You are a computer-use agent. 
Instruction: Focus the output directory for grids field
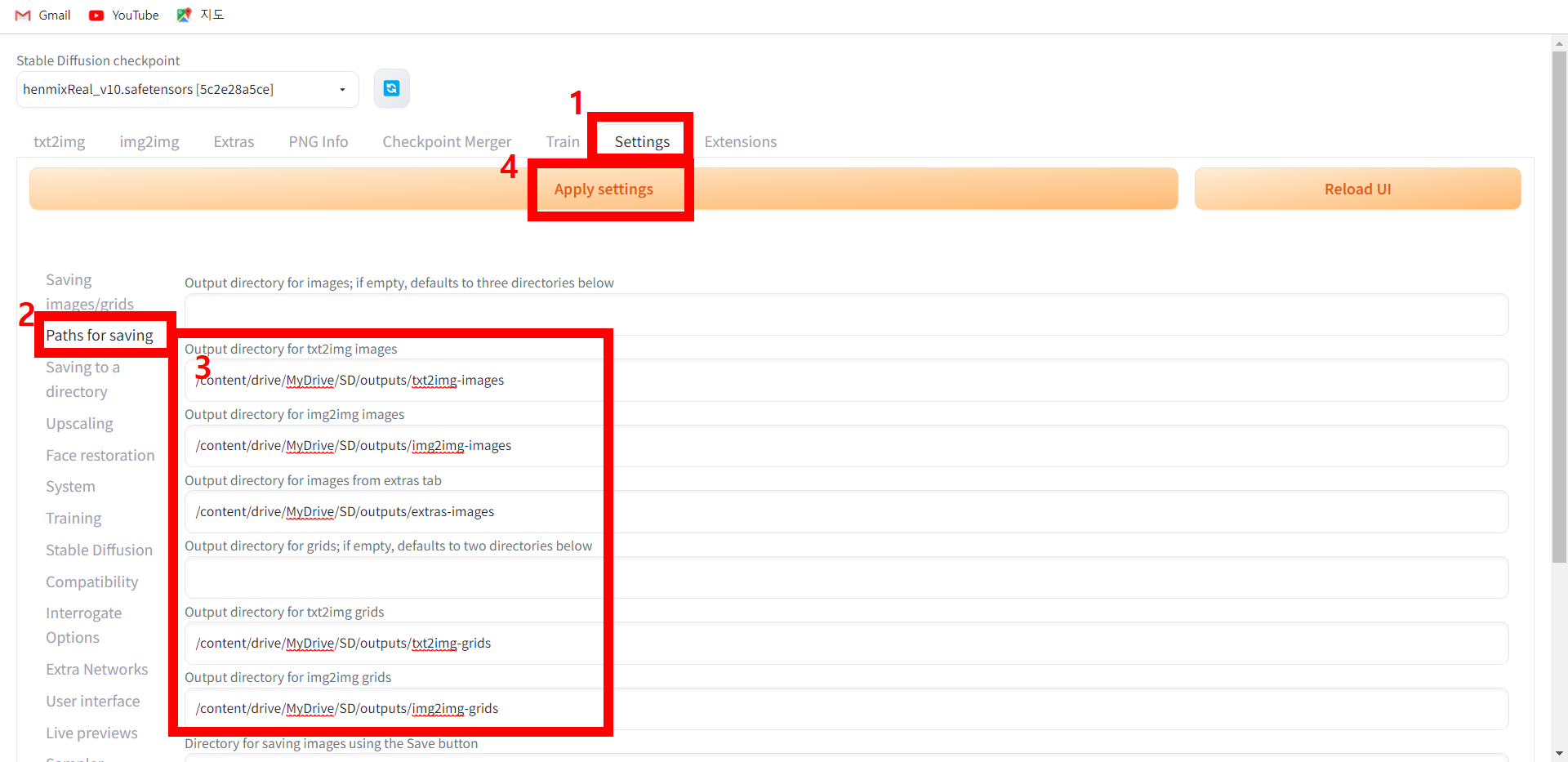846,577
